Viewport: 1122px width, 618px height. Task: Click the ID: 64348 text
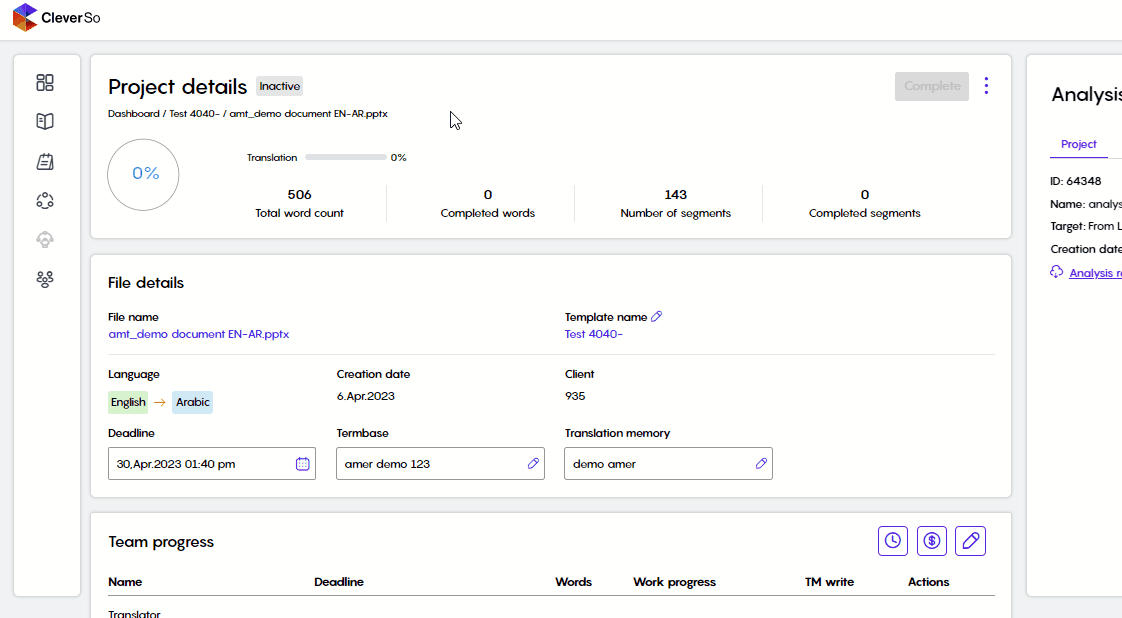pos(1075,181)
